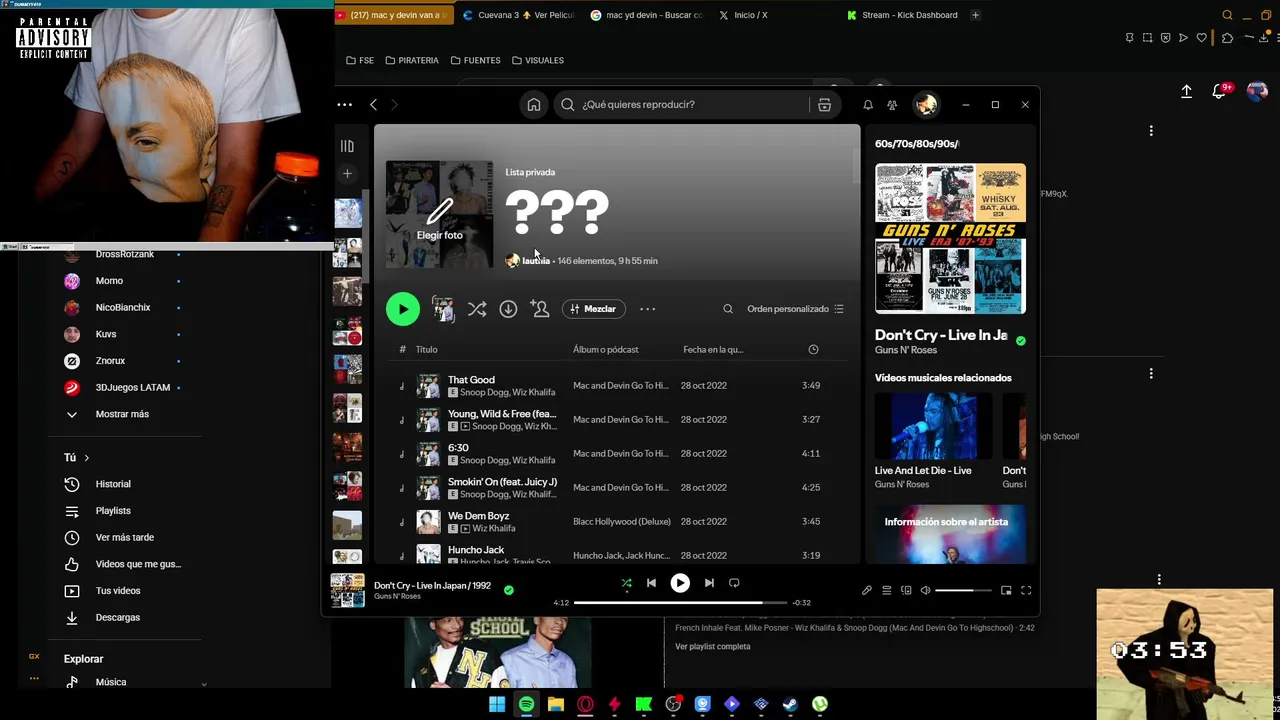Open new browser tab
This screenshot has height=720, width=1280.
tap(975, 15)
